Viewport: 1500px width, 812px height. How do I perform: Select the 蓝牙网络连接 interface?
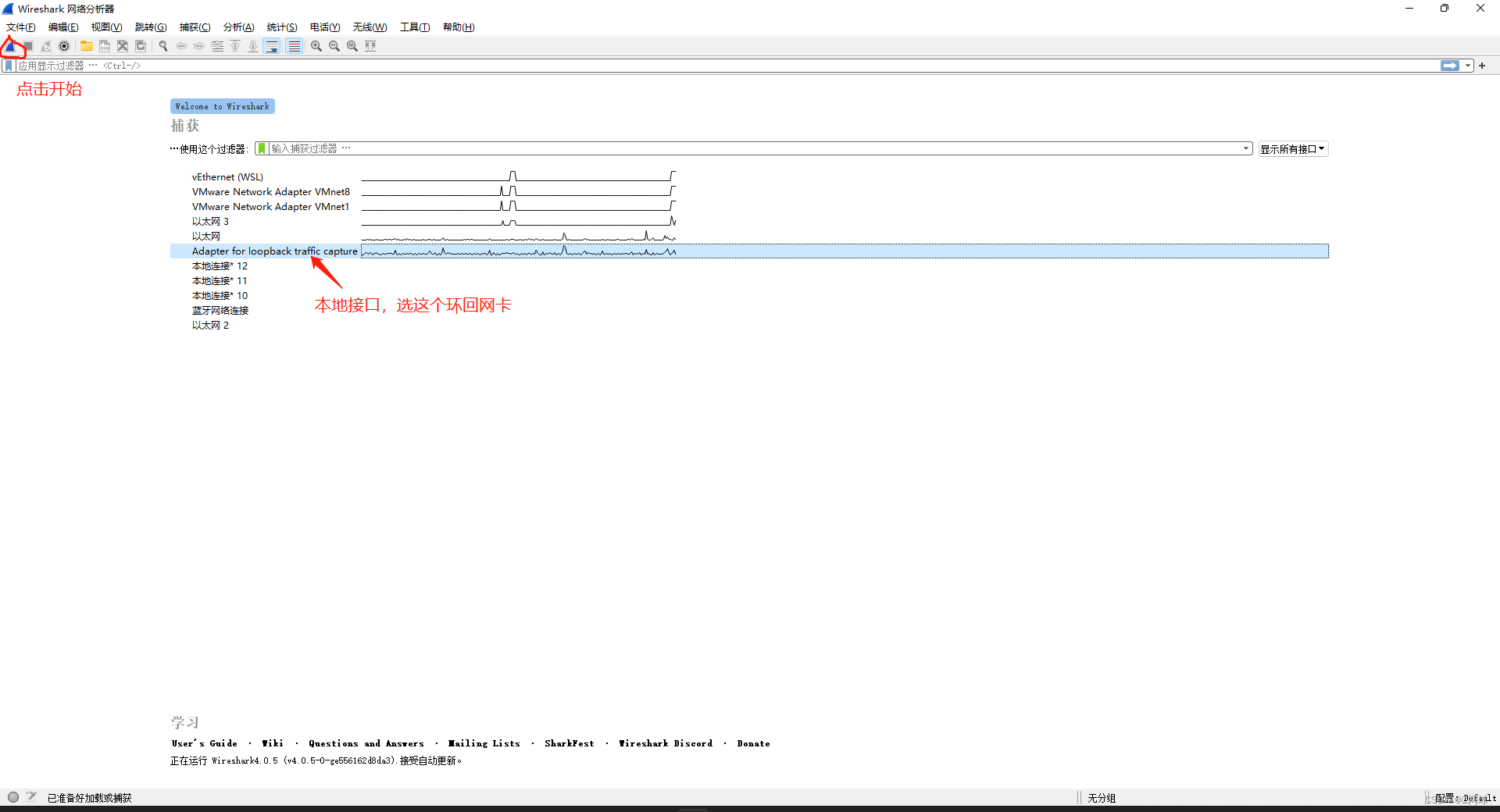[749, 310]
